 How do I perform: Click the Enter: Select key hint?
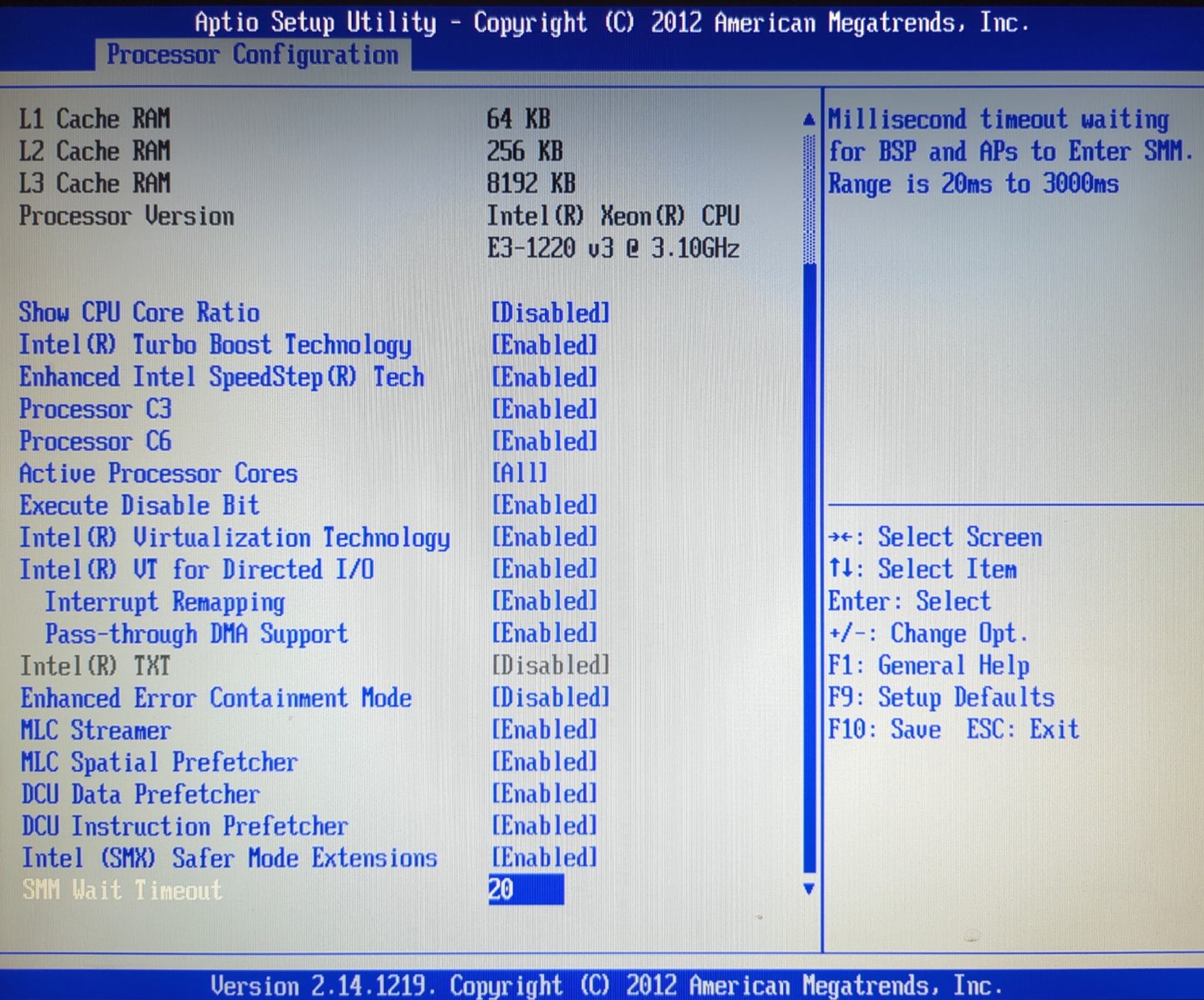[x=910, y=602]
